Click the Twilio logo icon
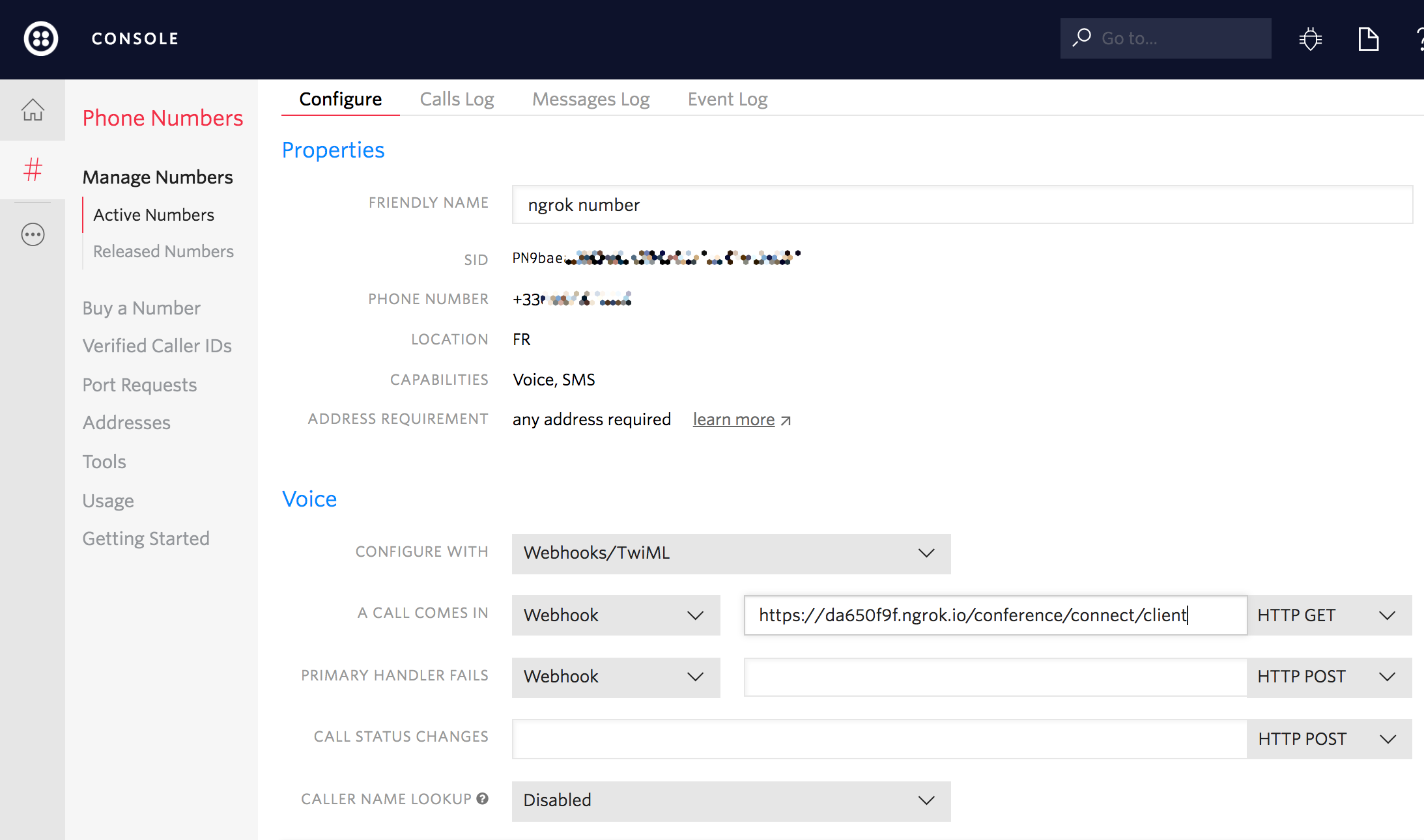 pyautogui.click(x=41, y=38)
